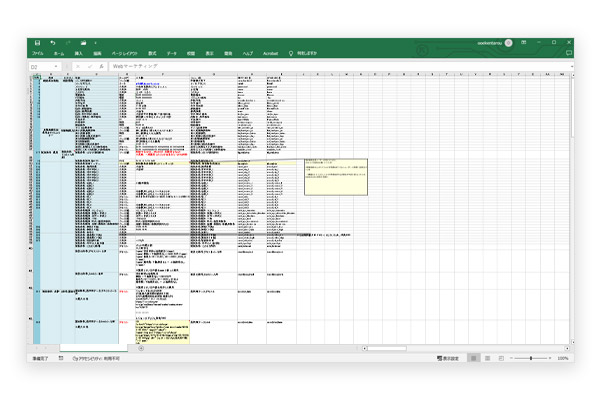The width and height of the screenshot is (600, 400).
Task: Add a new sheet with the plus icon
Action: 141,348
